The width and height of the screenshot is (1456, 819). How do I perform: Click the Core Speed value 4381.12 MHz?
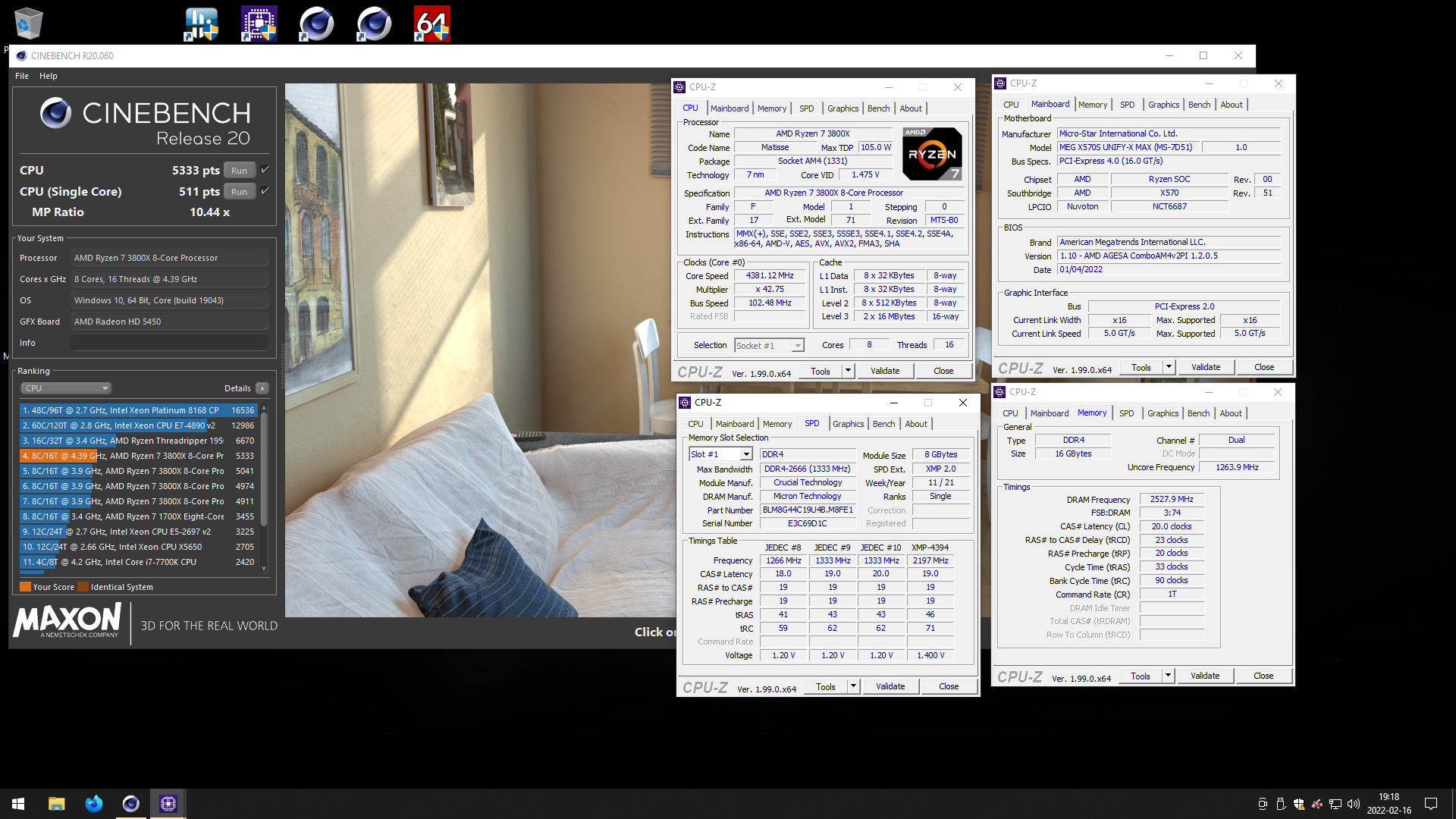tap(769, 275)
